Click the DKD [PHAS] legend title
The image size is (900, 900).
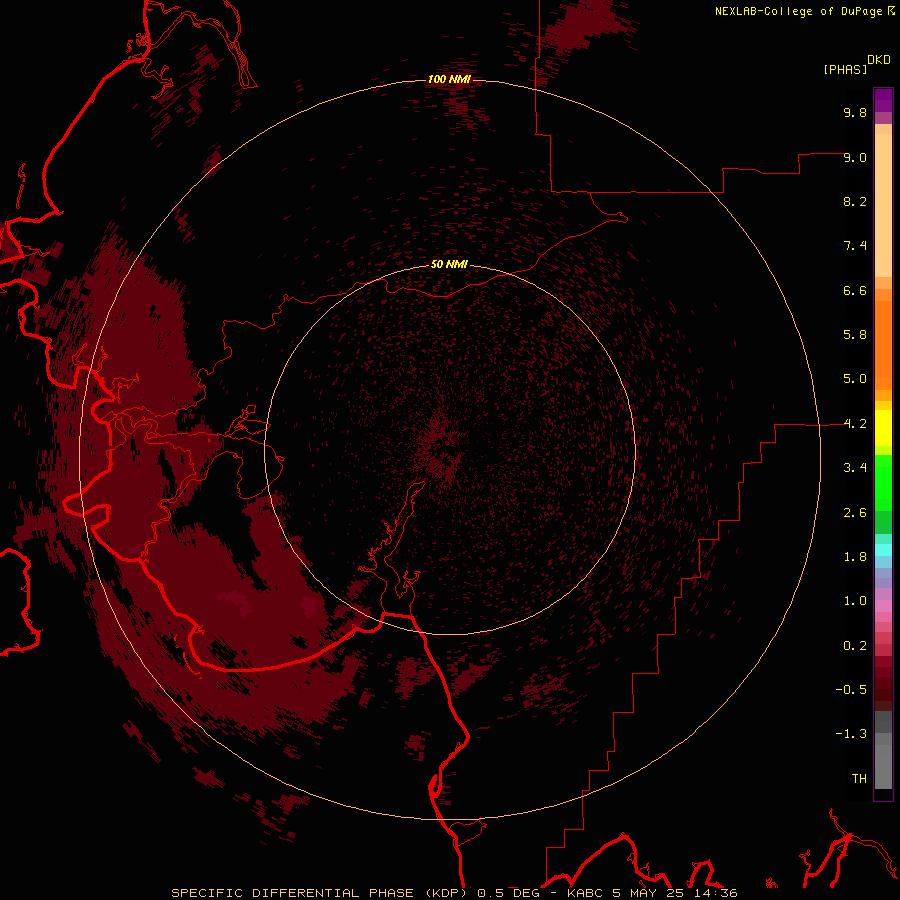pos(856,65)
